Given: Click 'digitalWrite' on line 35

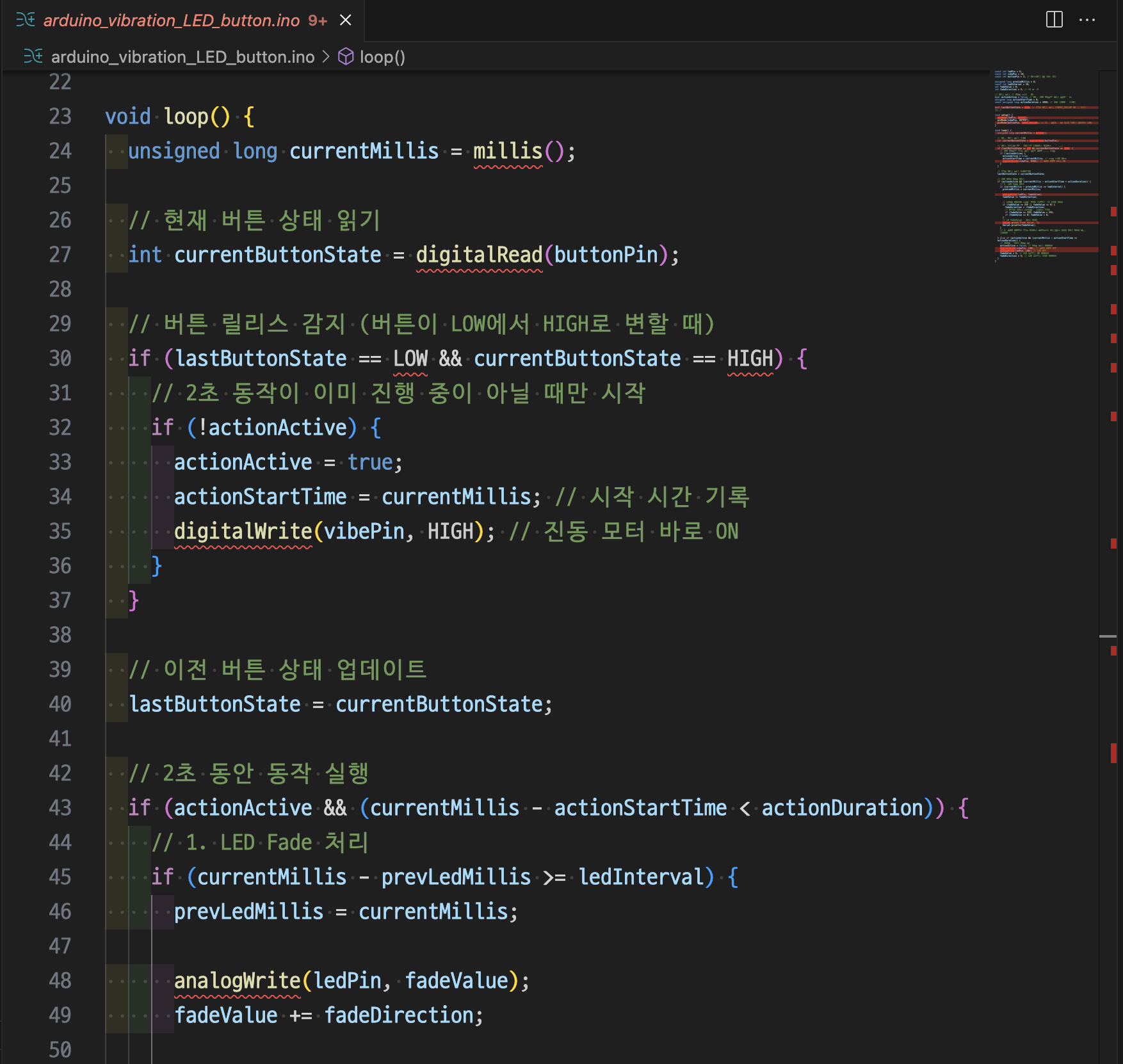Looking at the screenshot, I should [x=243, y=531].
